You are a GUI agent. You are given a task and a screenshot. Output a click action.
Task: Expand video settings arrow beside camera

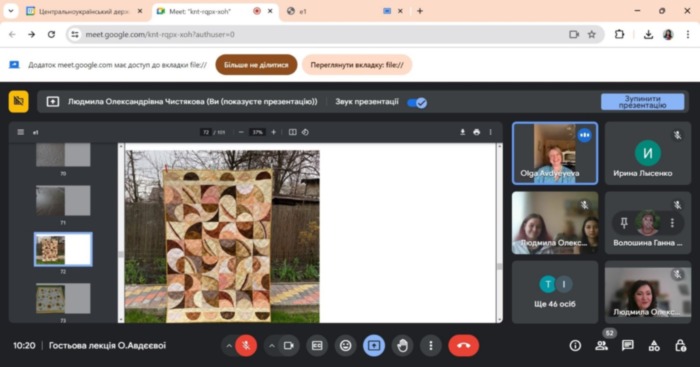coord(271,346)
